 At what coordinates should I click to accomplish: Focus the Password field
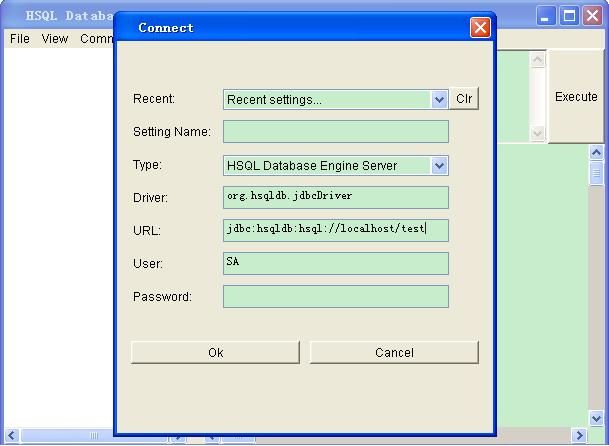tap(336, 296)
